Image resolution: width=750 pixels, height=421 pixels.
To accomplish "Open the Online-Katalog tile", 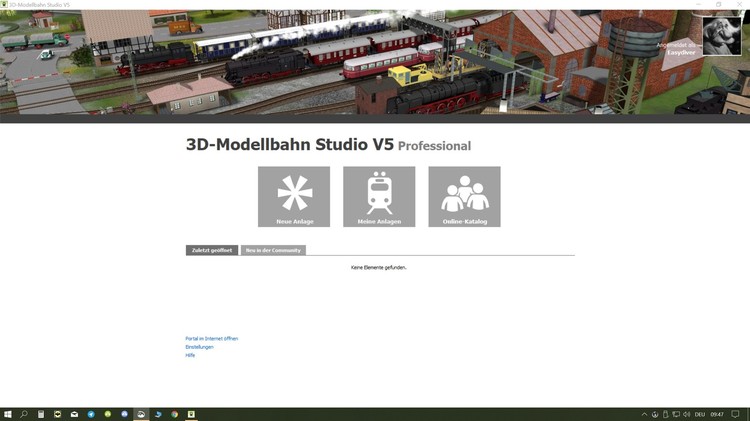I will tap(464, 197).
